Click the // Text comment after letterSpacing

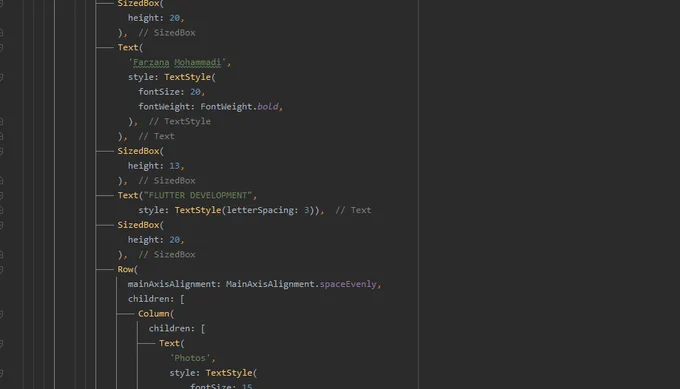[353, 210]
